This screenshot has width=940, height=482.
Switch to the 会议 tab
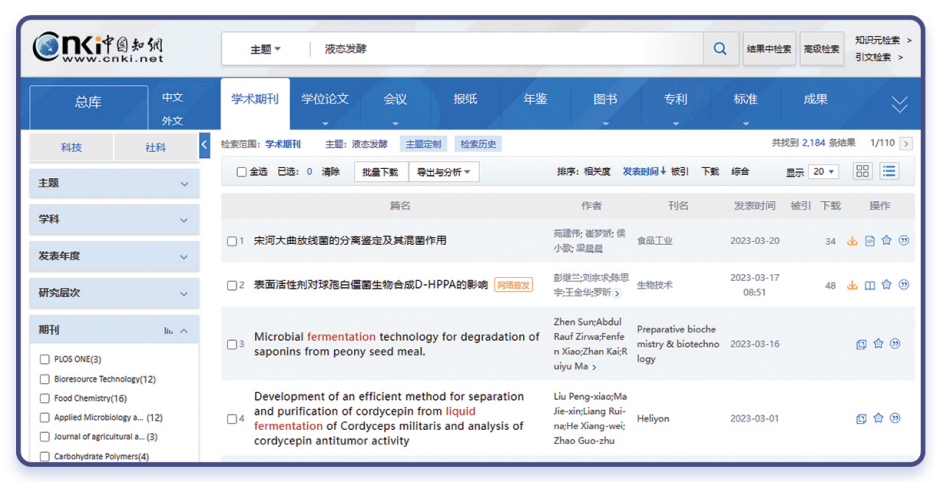click(x=395, y=100)
